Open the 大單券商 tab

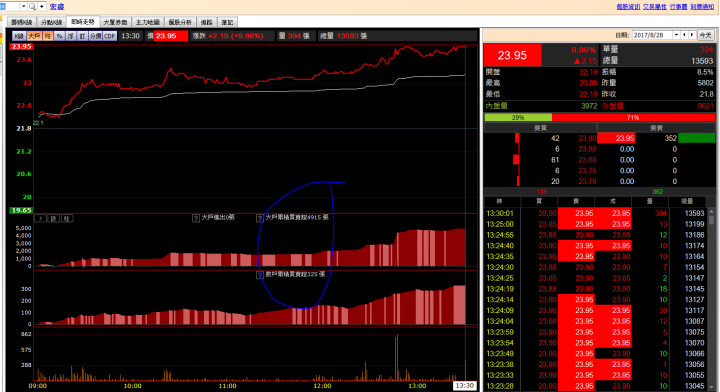pyautogui.click(x=115, y=22)
